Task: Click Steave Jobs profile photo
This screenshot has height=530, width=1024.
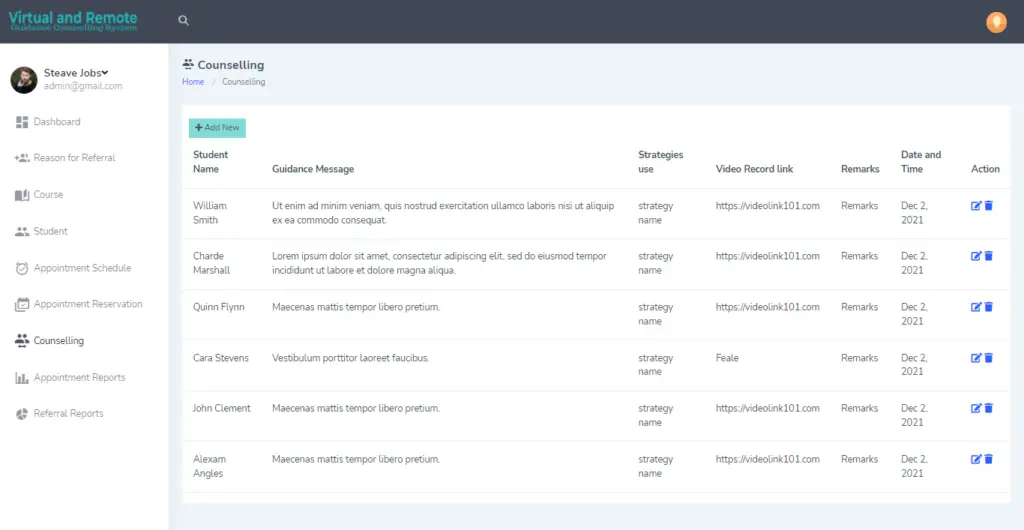Action: [x=24, y=80]
